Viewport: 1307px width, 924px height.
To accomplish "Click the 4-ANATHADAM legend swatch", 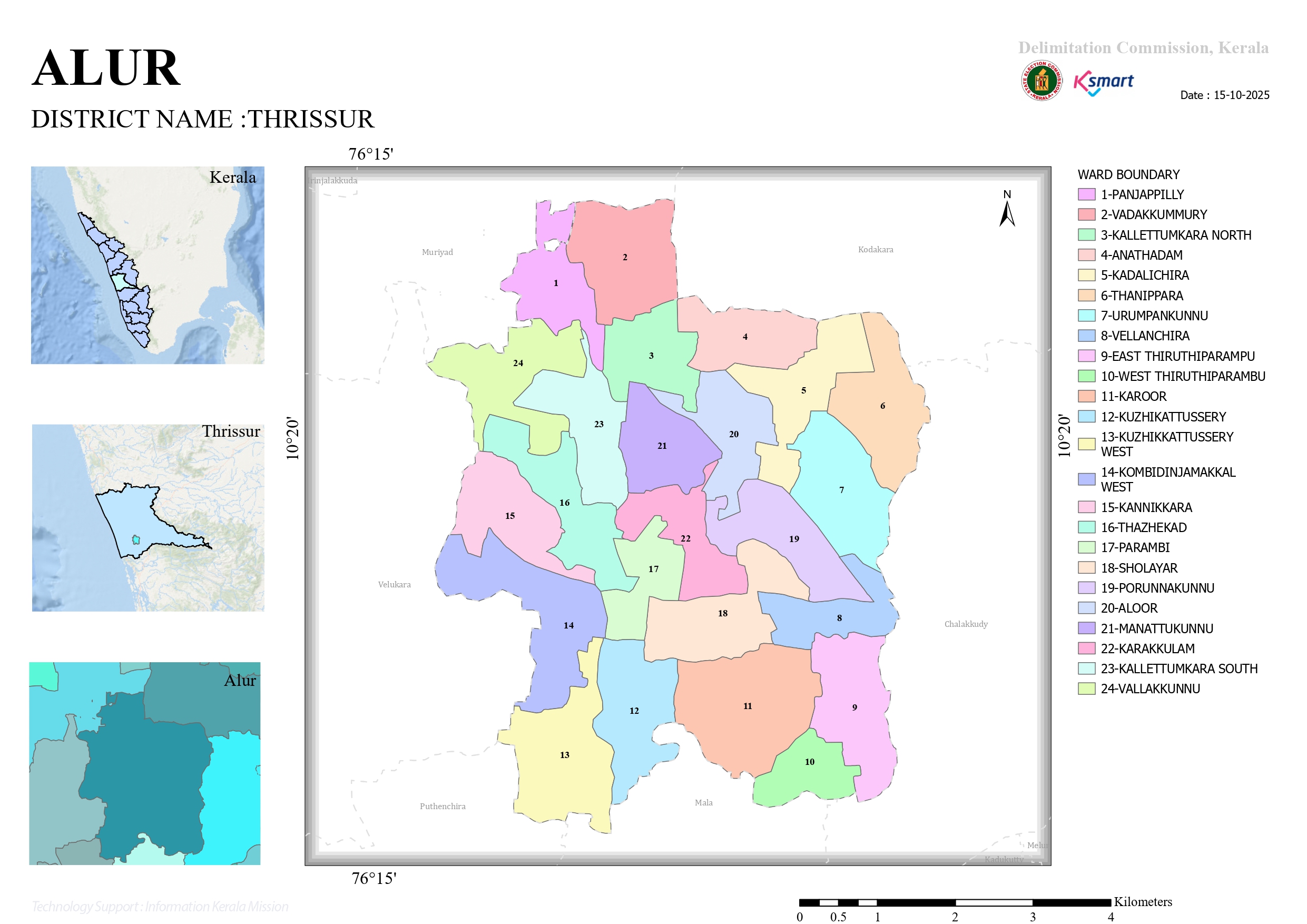I will pos(1086,255).
